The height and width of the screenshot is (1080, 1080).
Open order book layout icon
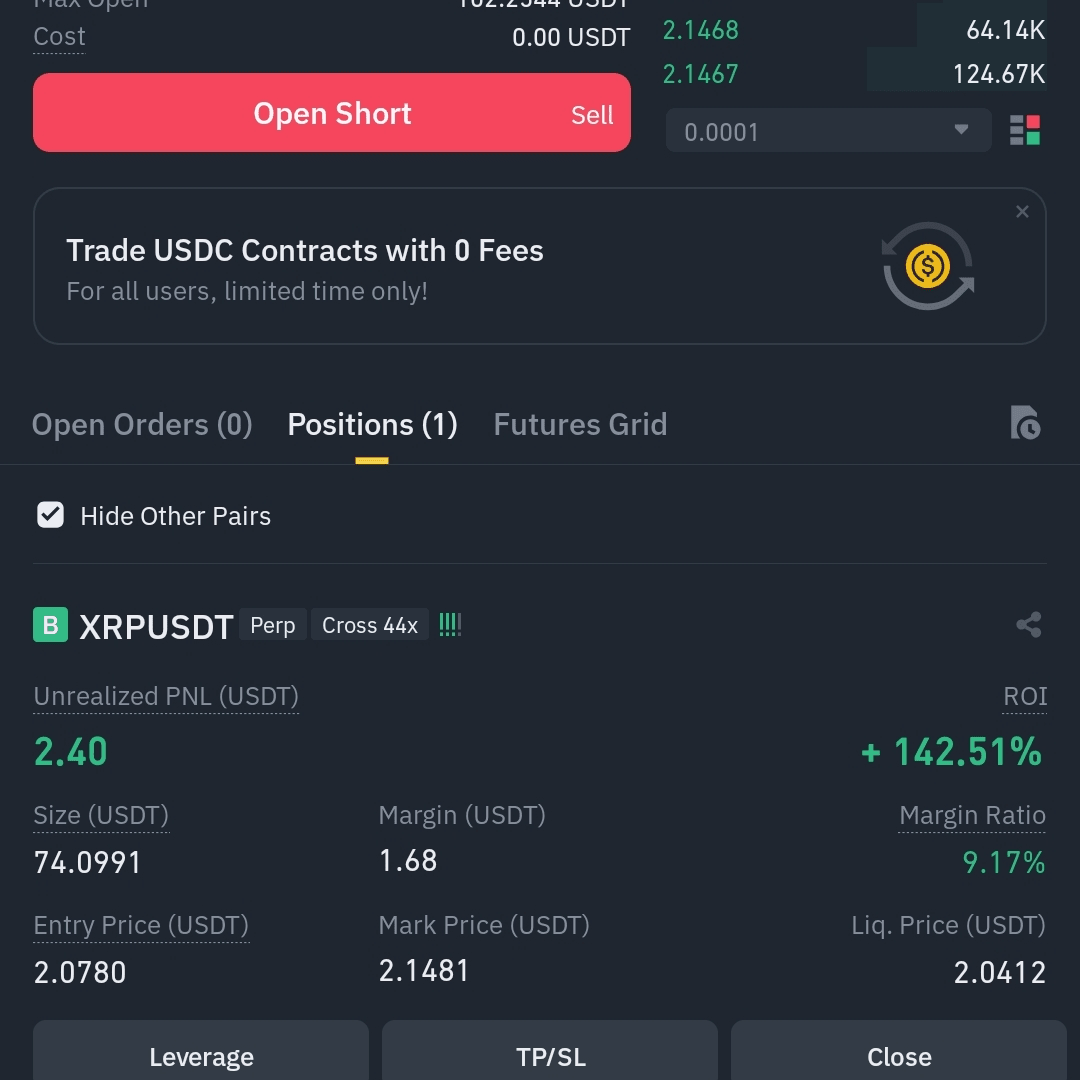[x=1025, y=131]
